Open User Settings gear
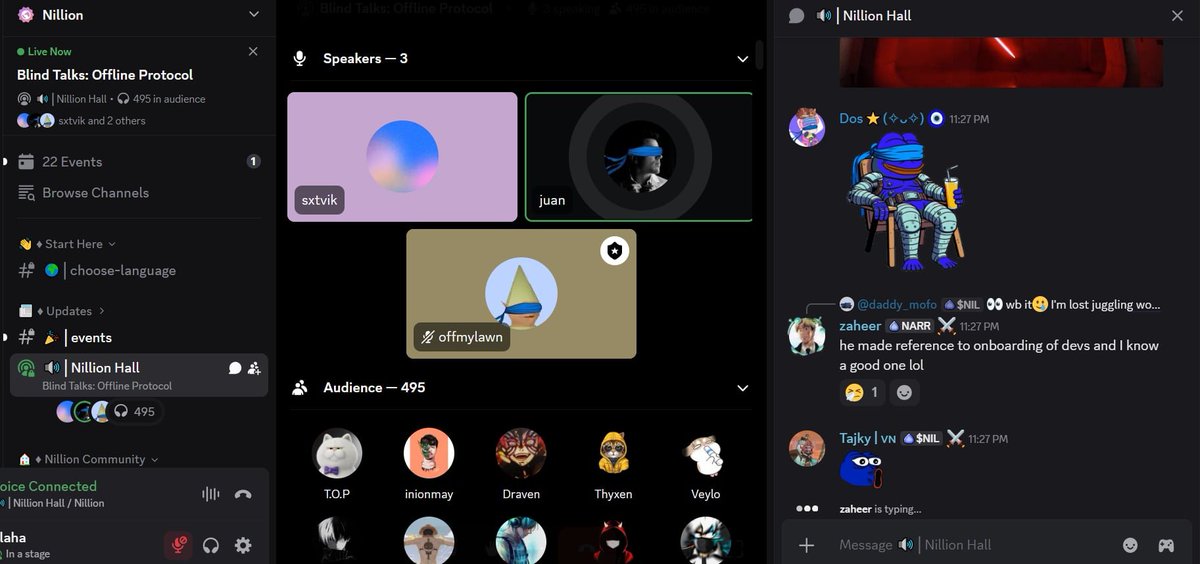Viewport: 1200px width, 564px height. 243,545
